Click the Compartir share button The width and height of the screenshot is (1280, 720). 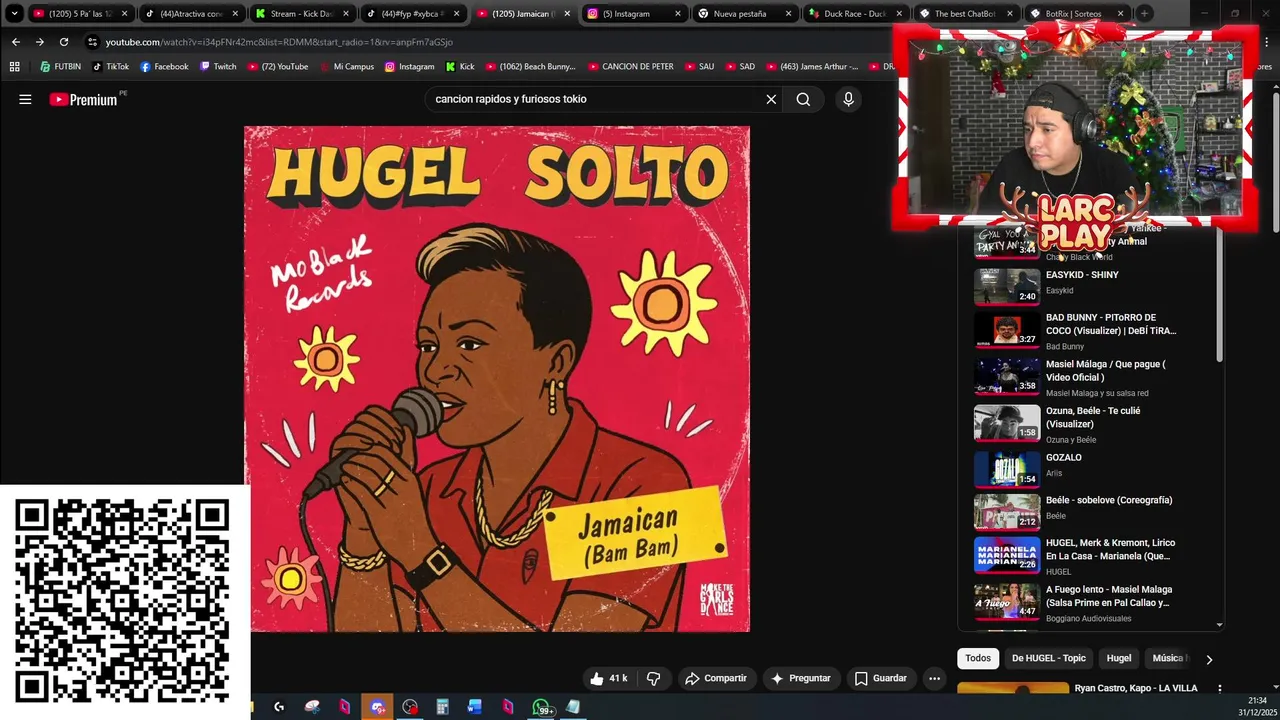716,678
